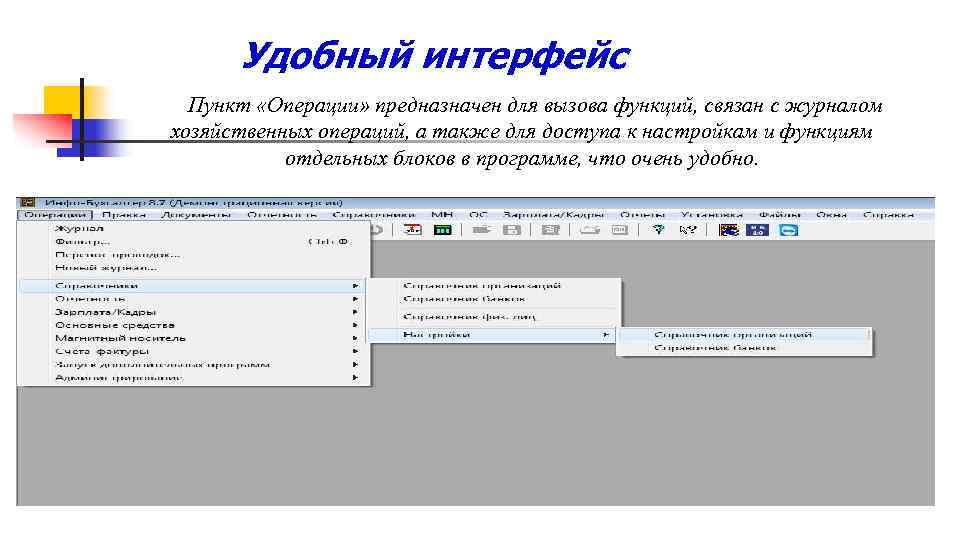Click the Инфо-Бухгалтер app icon in title bar
The height and width of the screenshot is (540, 960).
click(x=28, y=203)
